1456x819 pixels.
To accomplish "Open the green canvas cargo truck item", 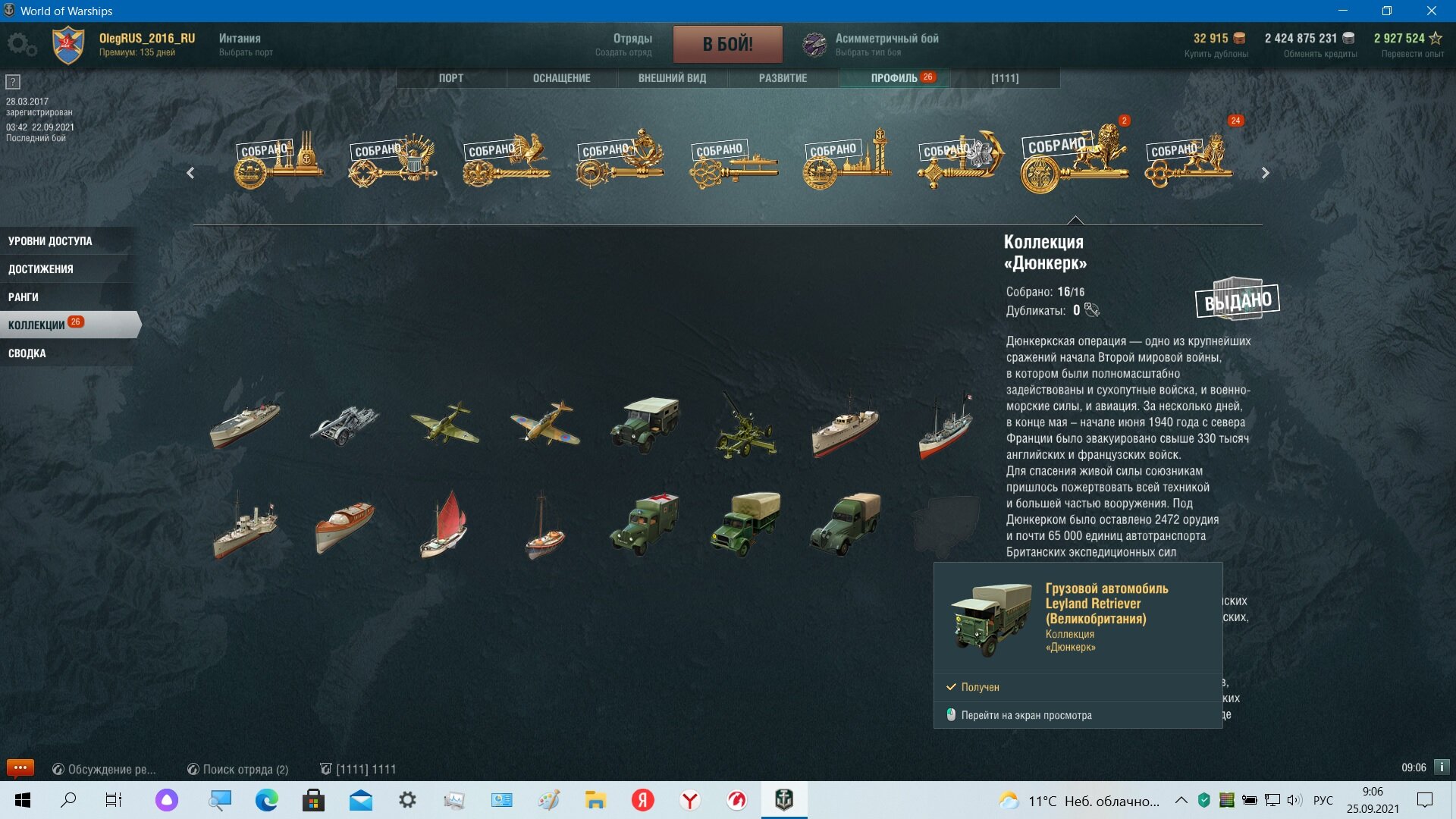I will point(745,524).
